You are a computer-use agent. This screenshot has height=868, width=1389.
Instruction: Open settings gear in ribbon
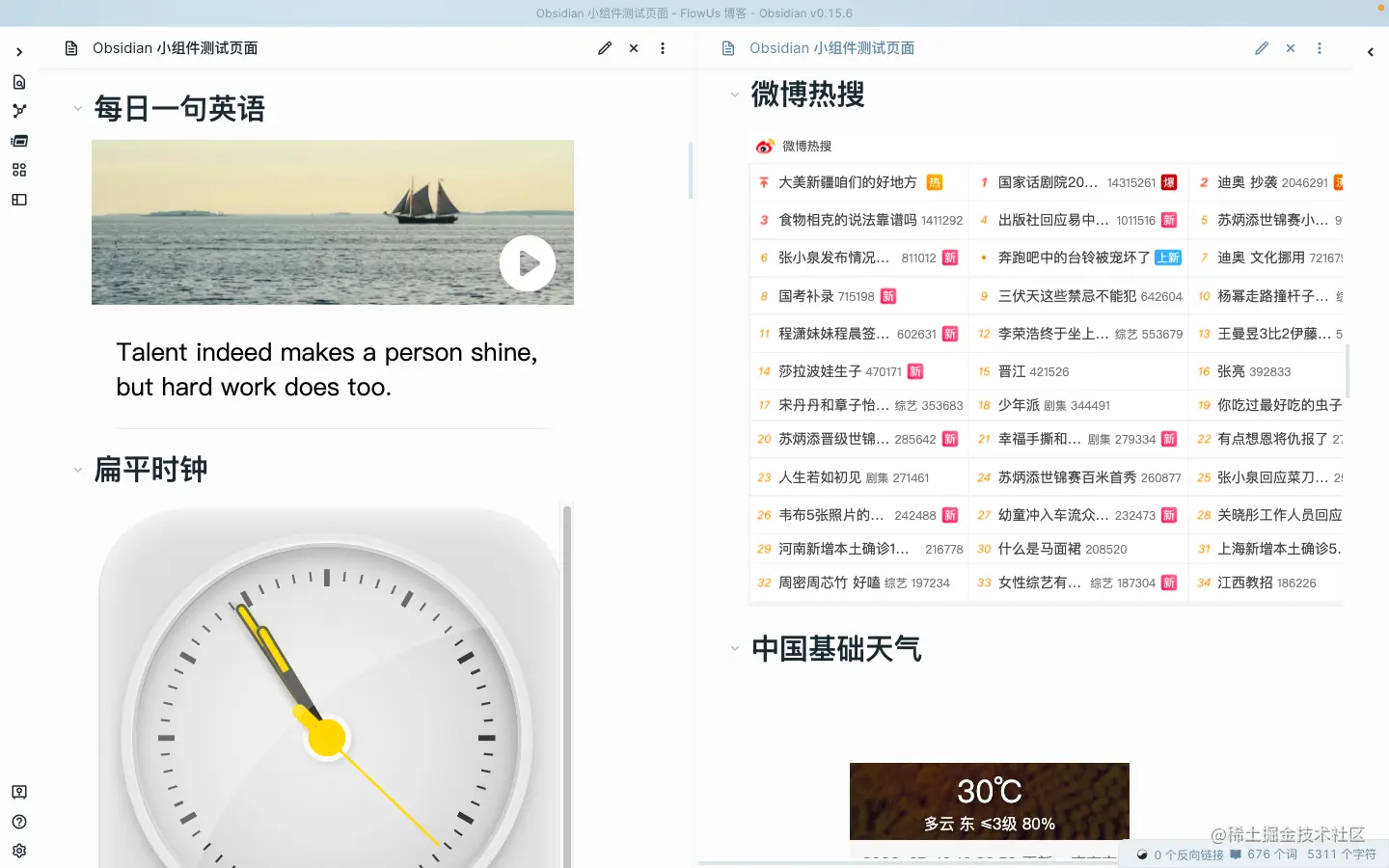pos(19,851)
